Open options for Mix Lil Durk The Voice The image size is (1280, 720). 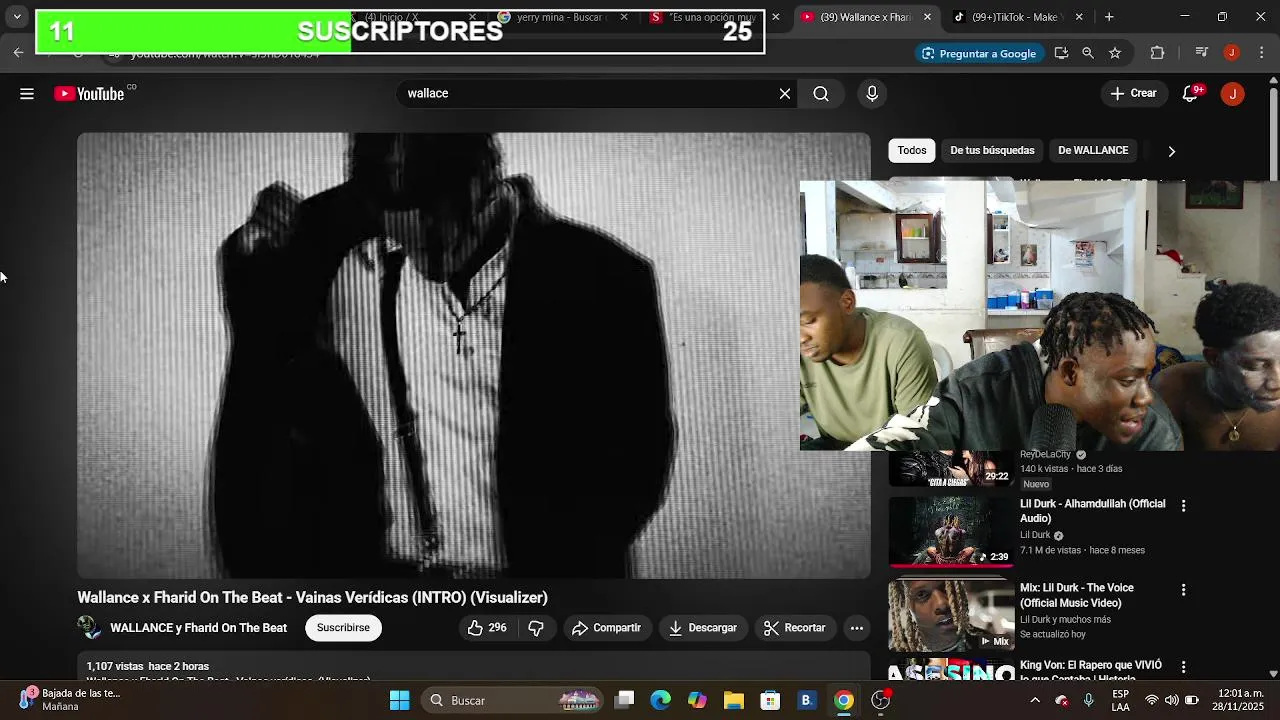(1183, 590)
